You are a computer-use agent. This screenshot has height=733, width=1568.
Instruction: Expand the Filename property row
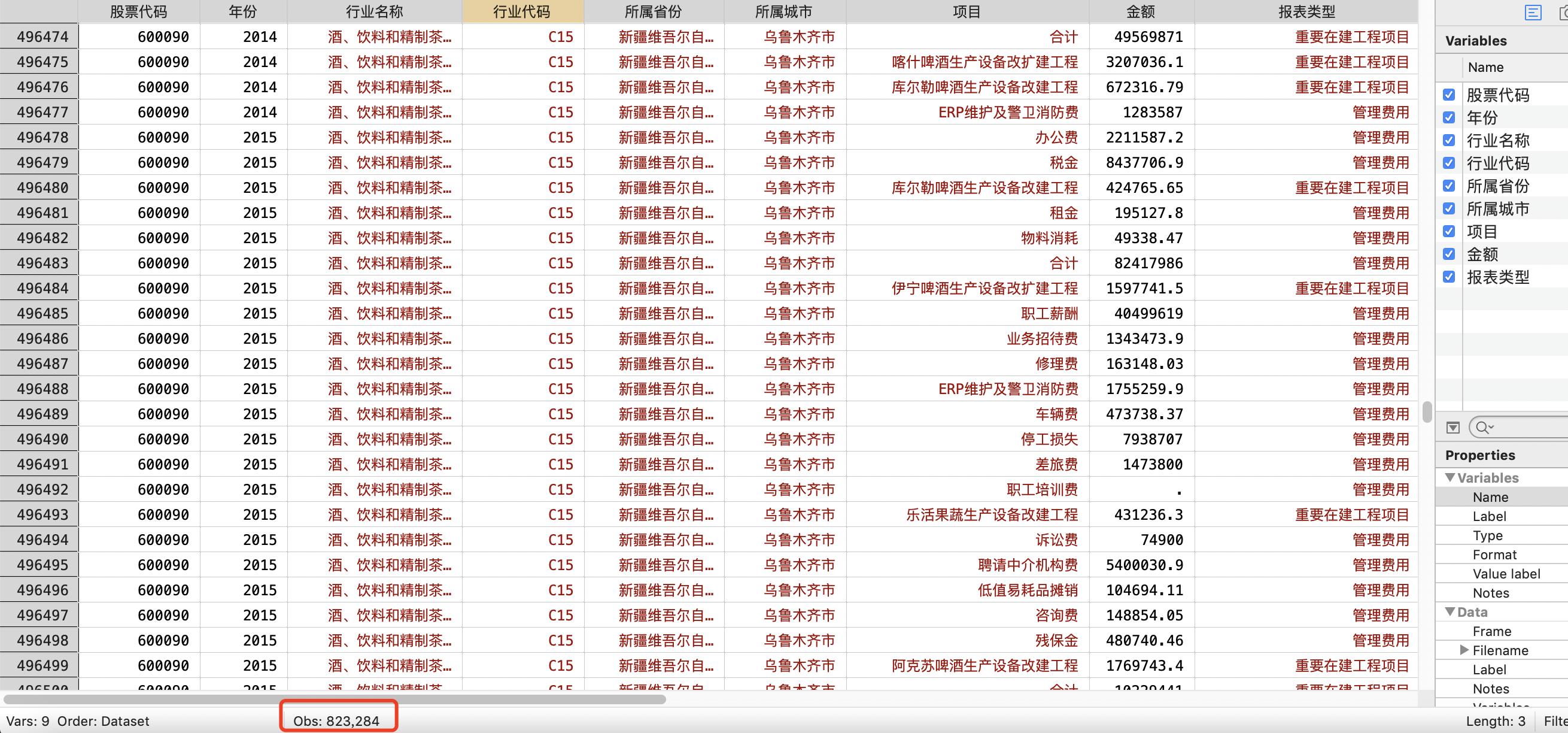click(1464, 650)
